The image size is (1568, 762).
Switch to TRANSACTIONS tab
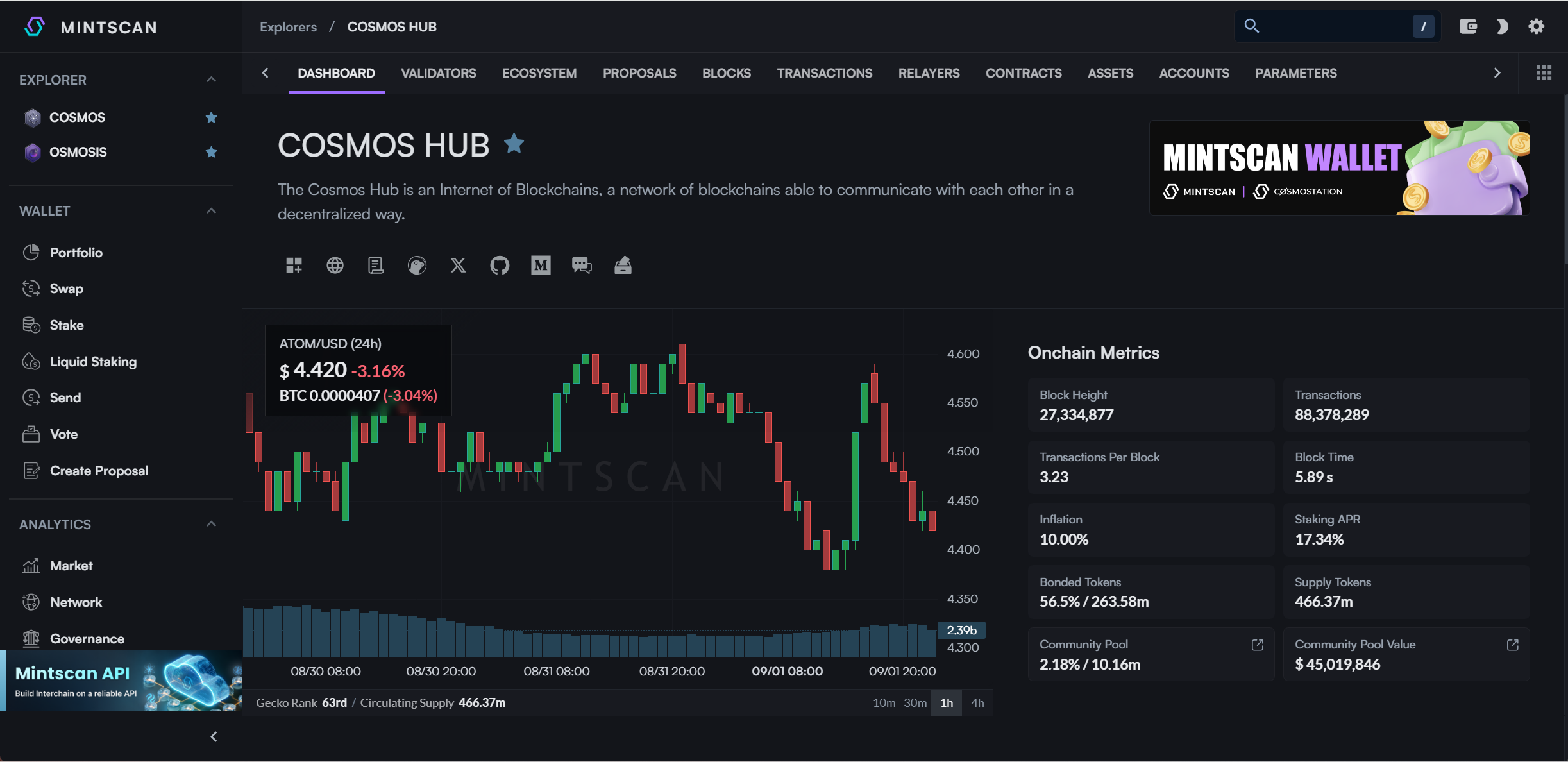tap(825, 73)
